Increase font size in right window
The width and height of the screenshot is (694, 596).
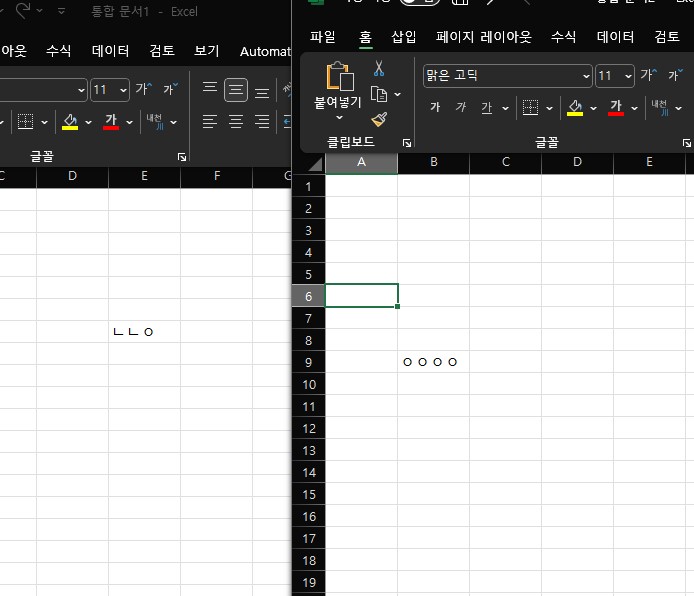649,75
